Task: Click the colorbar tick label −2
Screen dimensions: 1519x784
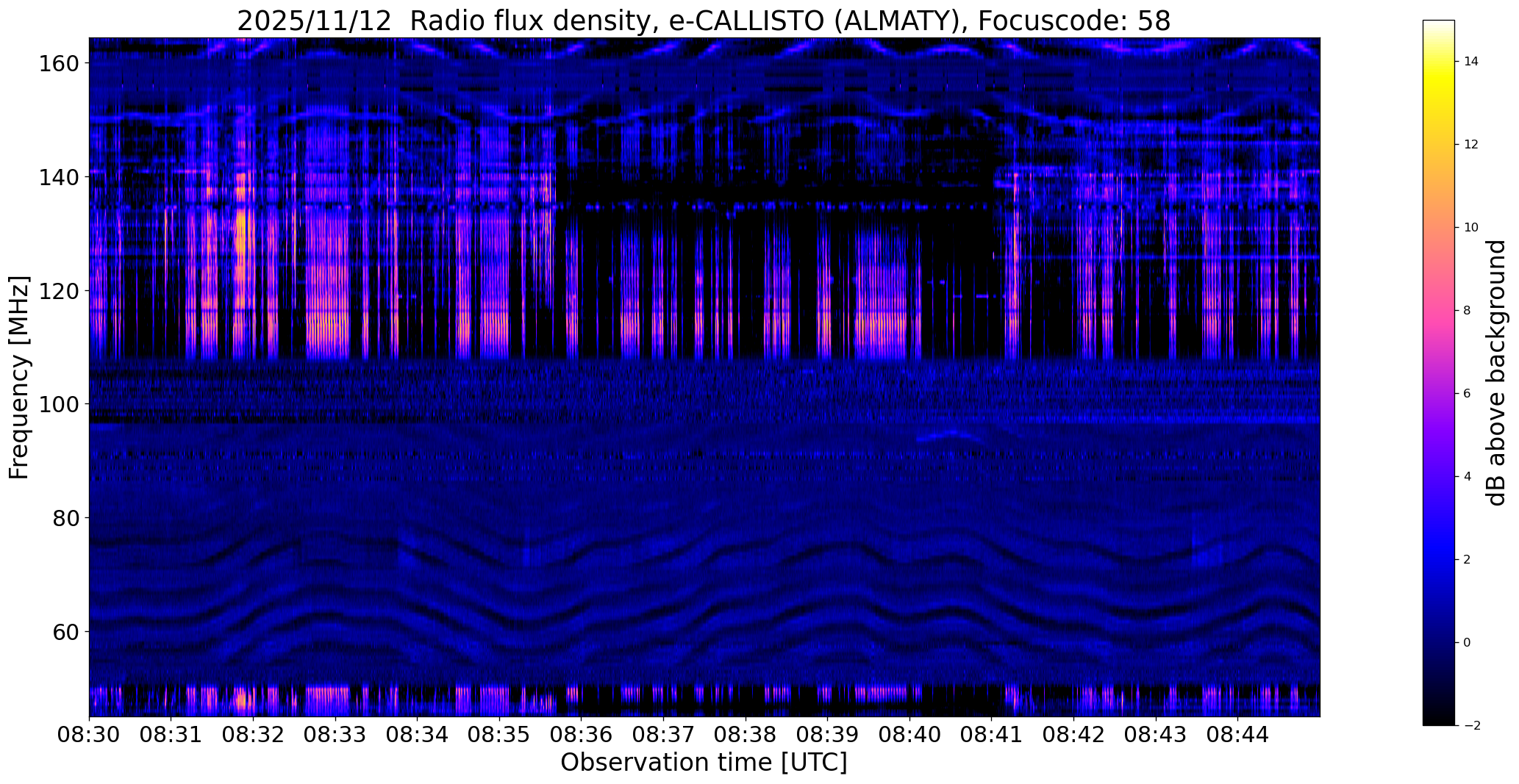Action: [x=1472, y=726]
